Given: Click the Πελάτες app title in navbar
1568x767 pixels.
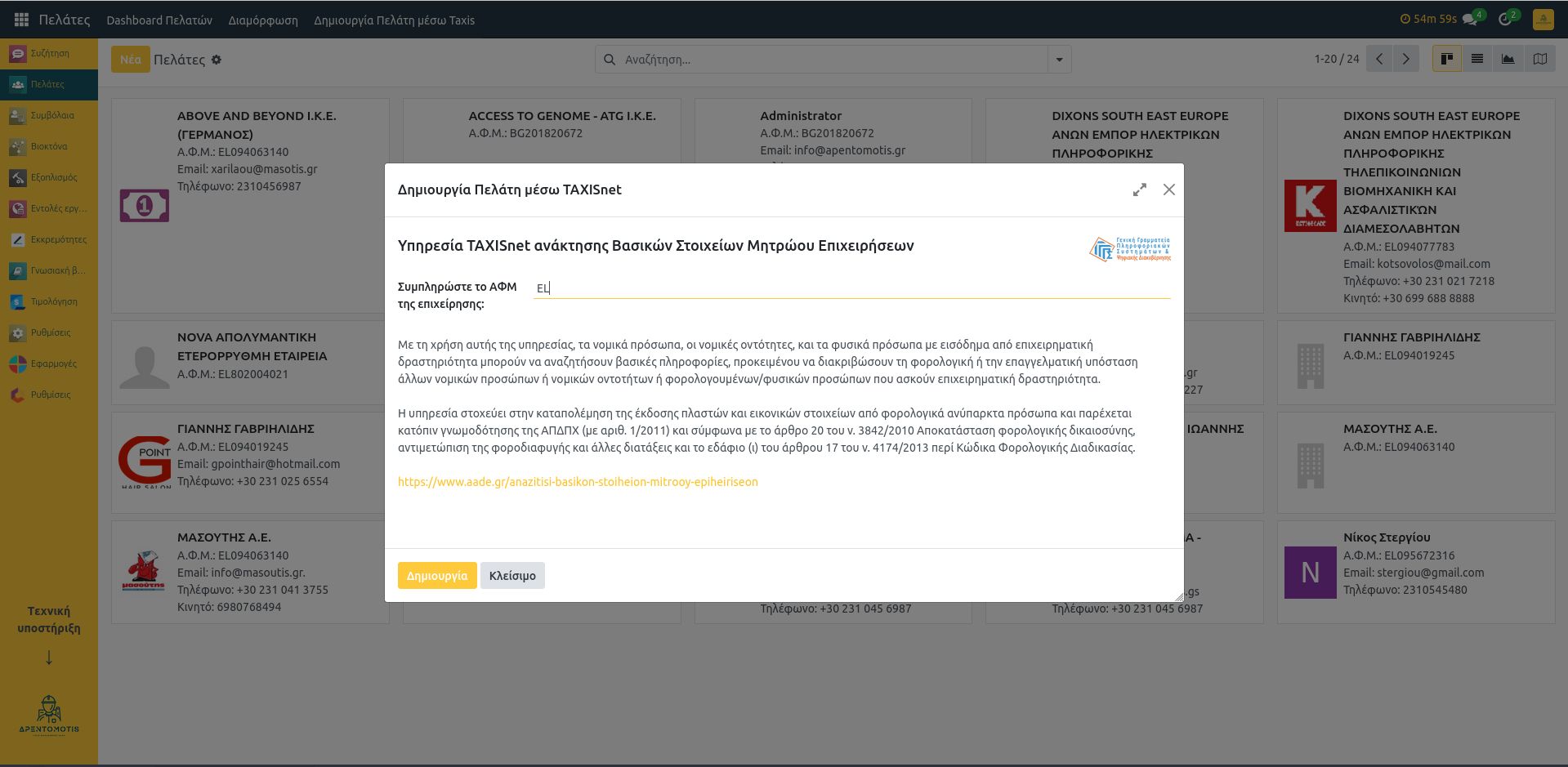Looking at the screenshot, I should tap(65, 20).
